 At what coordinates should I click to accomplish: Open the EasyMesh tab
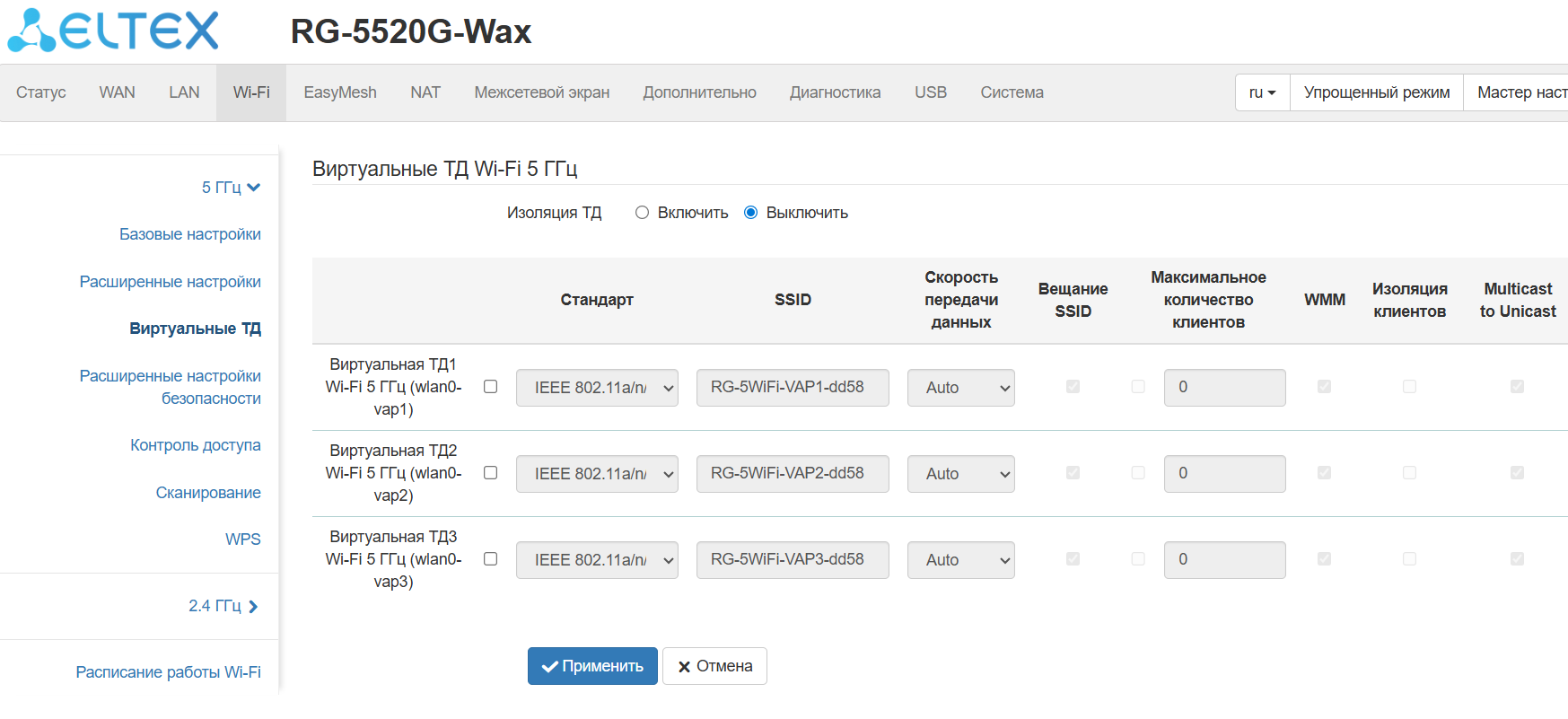pos(340,92)
